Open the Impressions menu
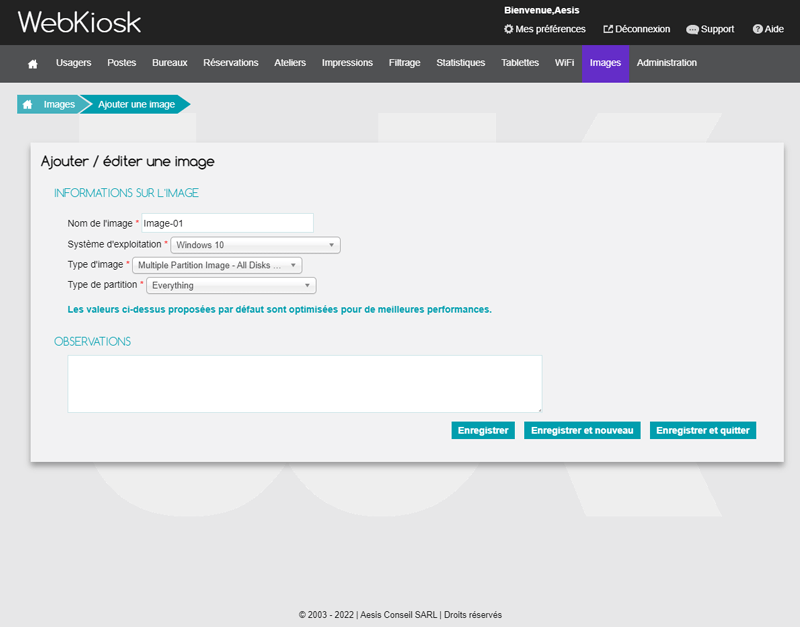 pyautogui.click(x=347, y=63)
